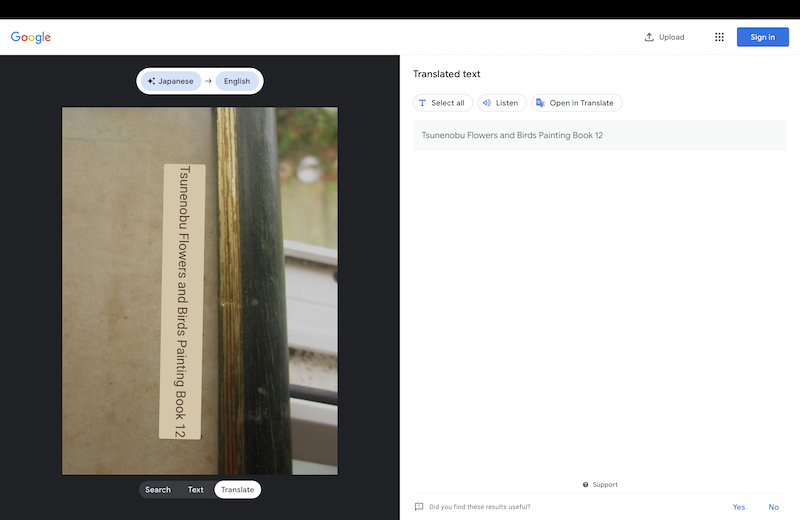Open result in Google Translate
This screenshot has width=800, height=520.
click(576, 103)
